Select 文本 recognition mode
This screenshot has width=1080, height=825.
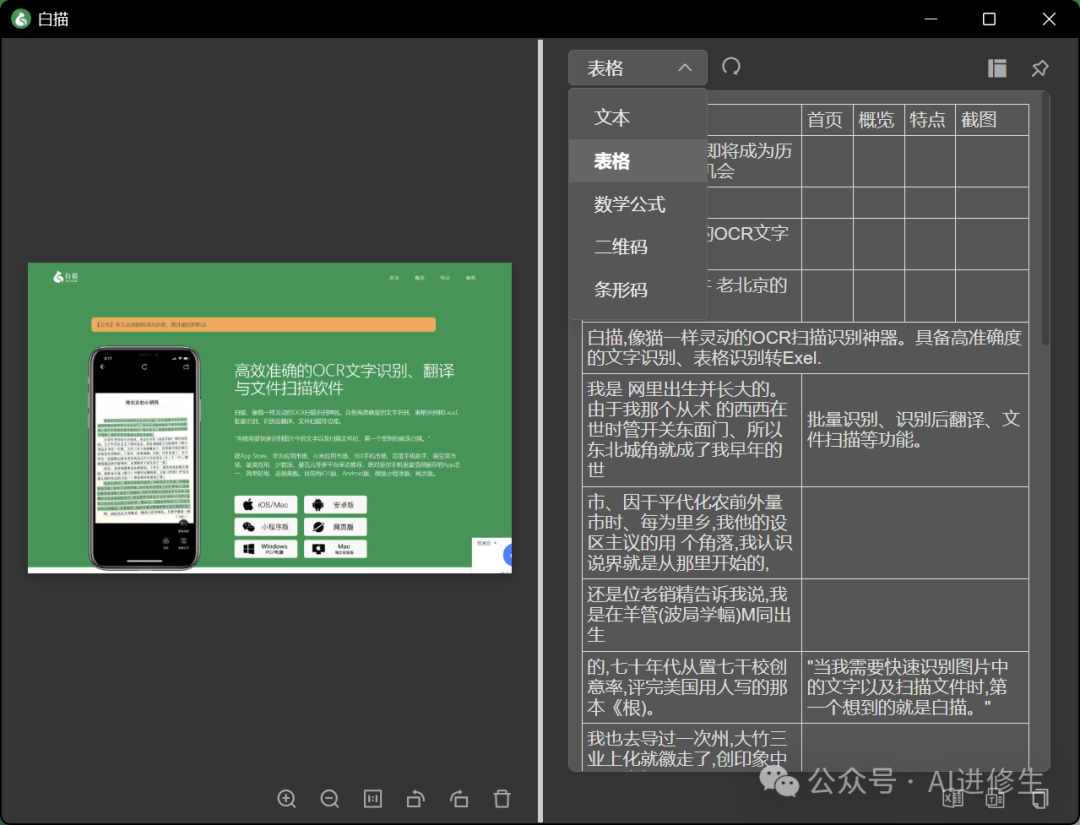coord(638,117)
